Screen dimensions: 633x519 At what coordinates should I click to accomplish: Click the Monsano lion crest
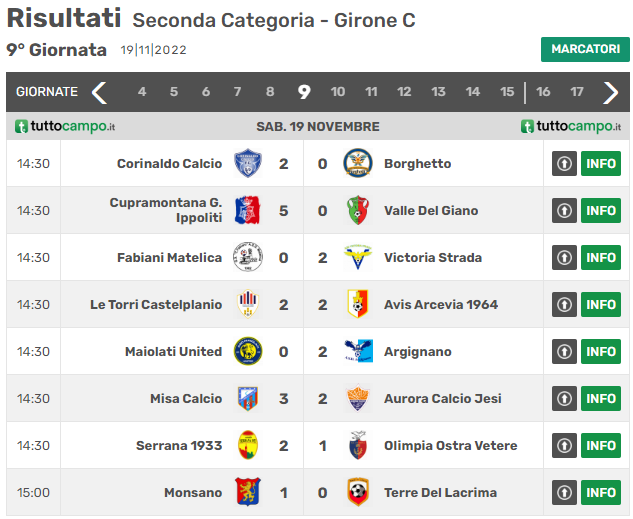click(248, 492)
